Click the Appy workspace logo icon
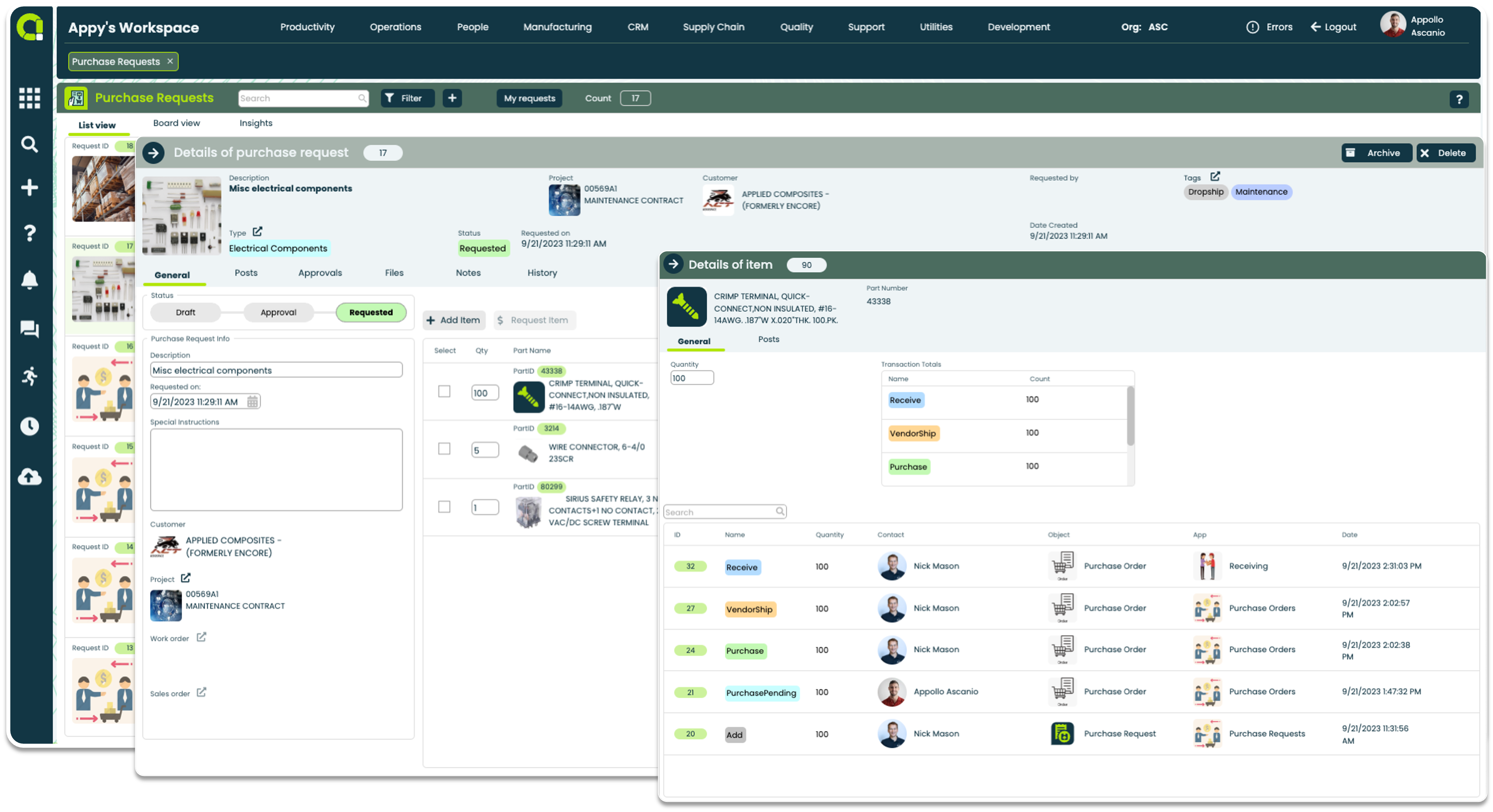 (x=30, y=27)
